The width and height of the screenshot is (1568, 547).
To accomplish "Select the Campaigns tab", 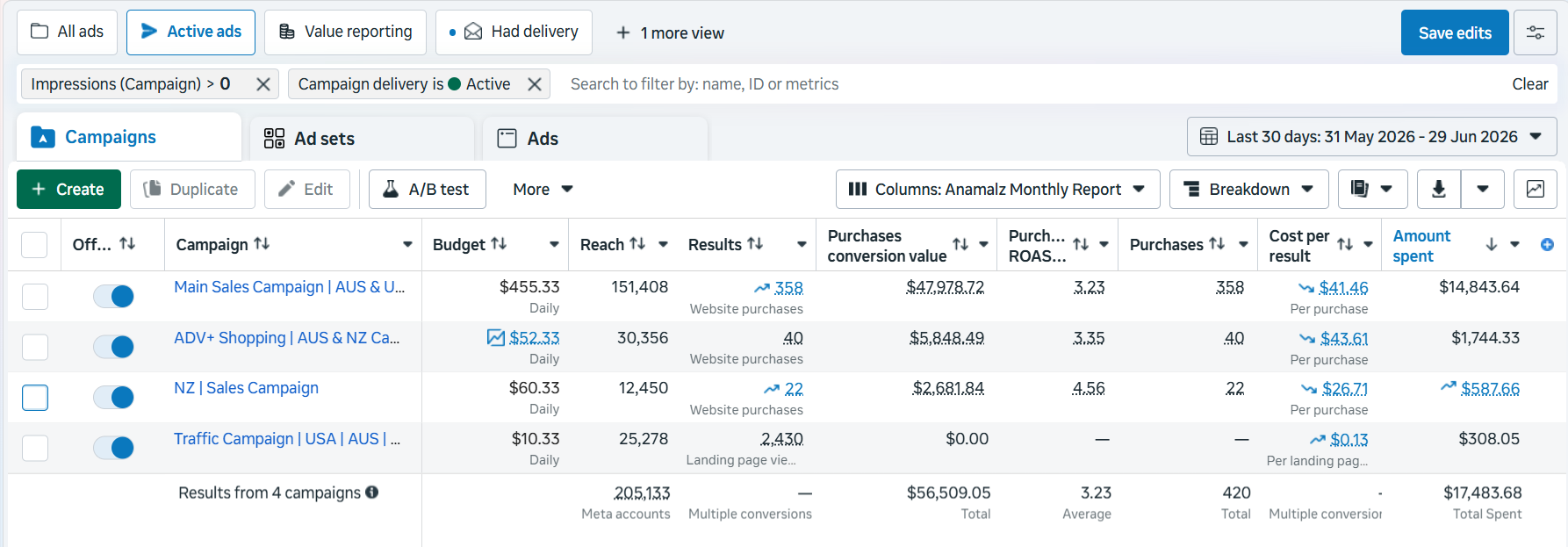I will (129, 137).
